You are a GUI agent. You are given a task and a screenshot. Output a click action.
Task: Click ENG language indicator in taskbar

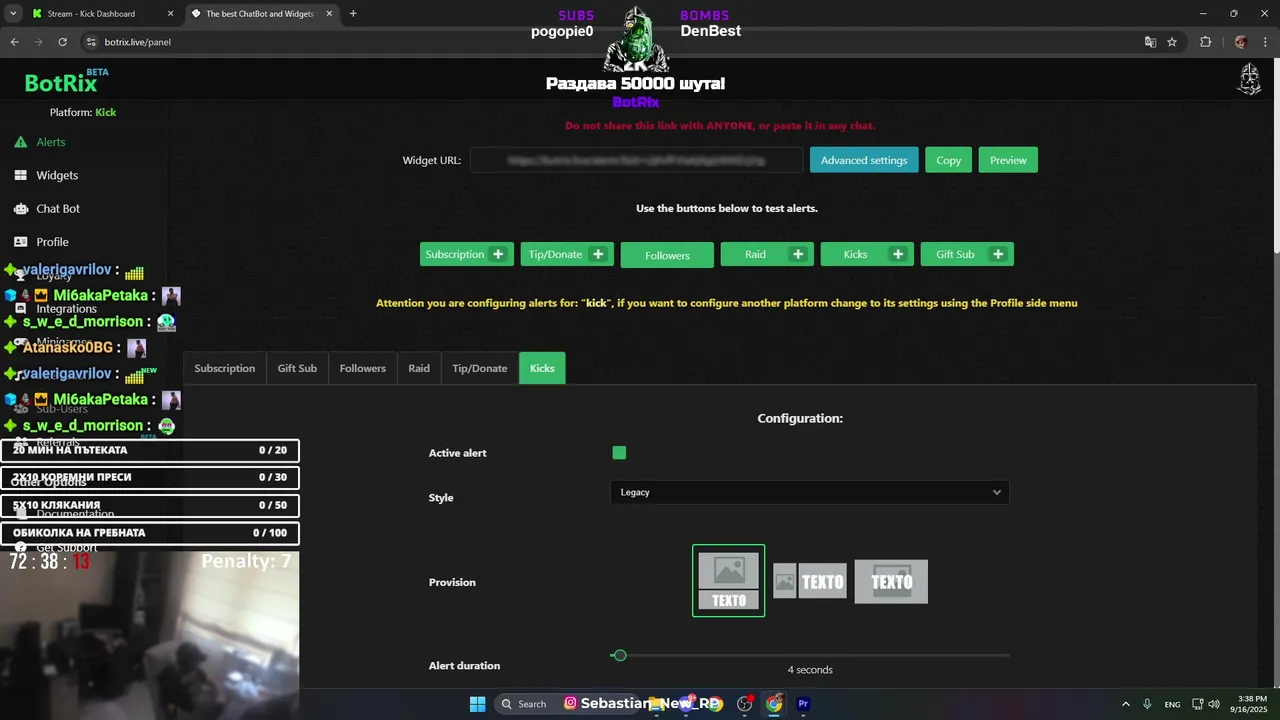coord(1172,704)
